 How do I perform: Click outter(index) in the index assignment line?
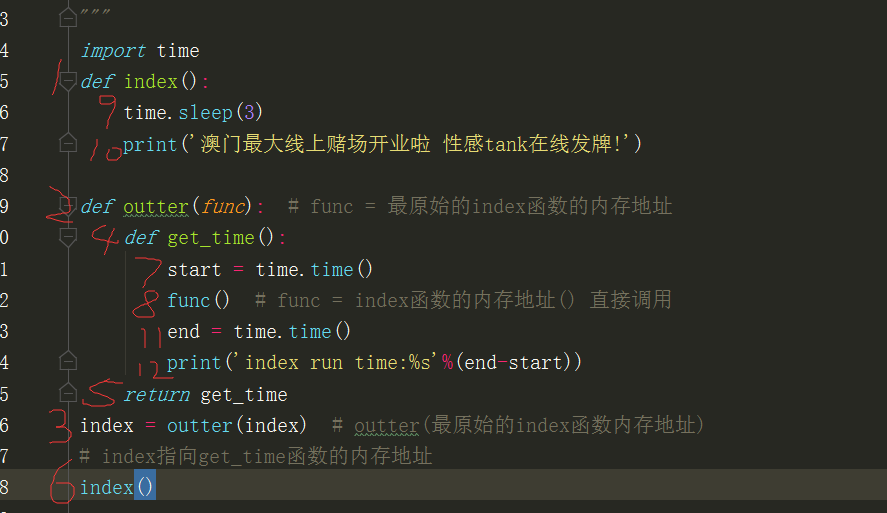(x=235, y=425)
